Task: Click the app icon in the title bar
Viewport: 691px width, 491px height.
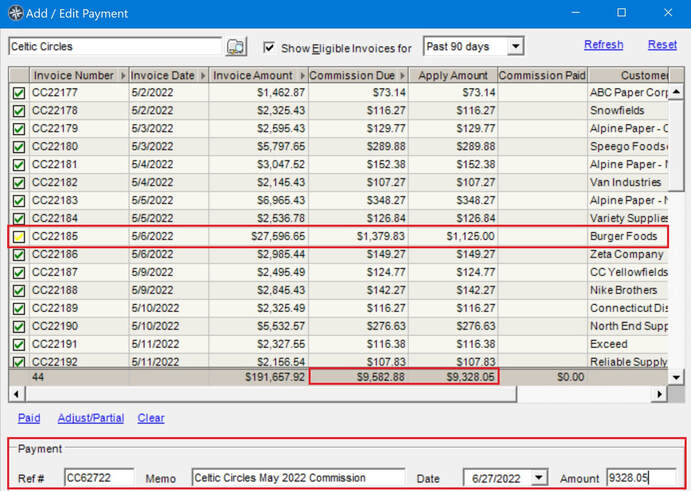Action: pyautogui.click(x=15, y=13)
